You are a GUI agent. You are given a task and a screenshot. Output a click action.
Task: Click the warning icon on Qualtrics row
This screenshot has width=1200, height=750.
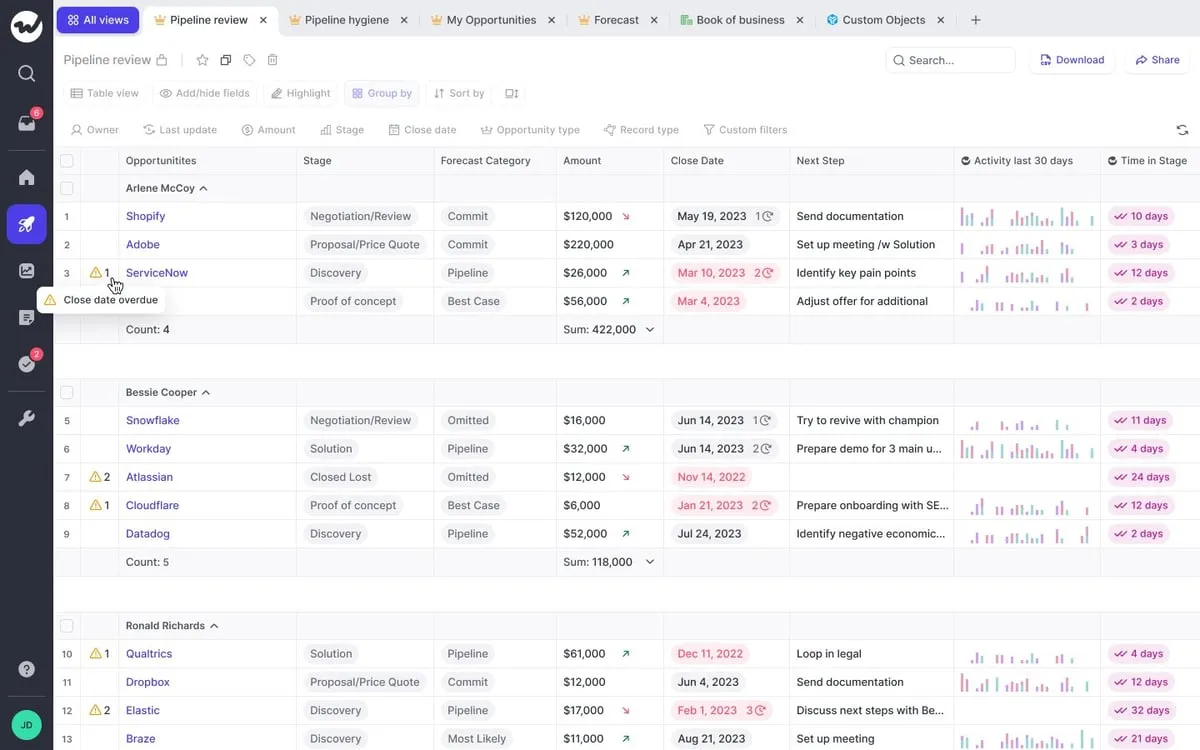point(96,653)
